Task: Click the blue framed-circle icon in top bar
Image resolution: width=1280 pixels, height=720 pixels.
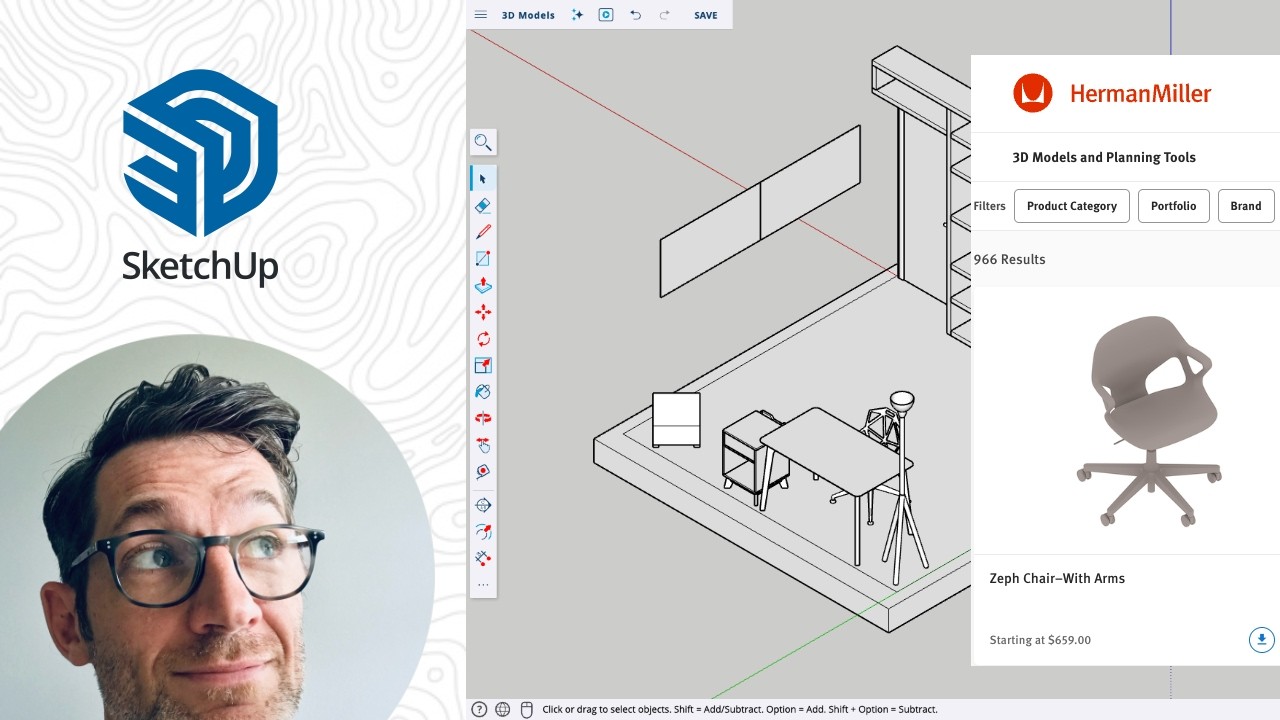Action: (x=606, y=15)
